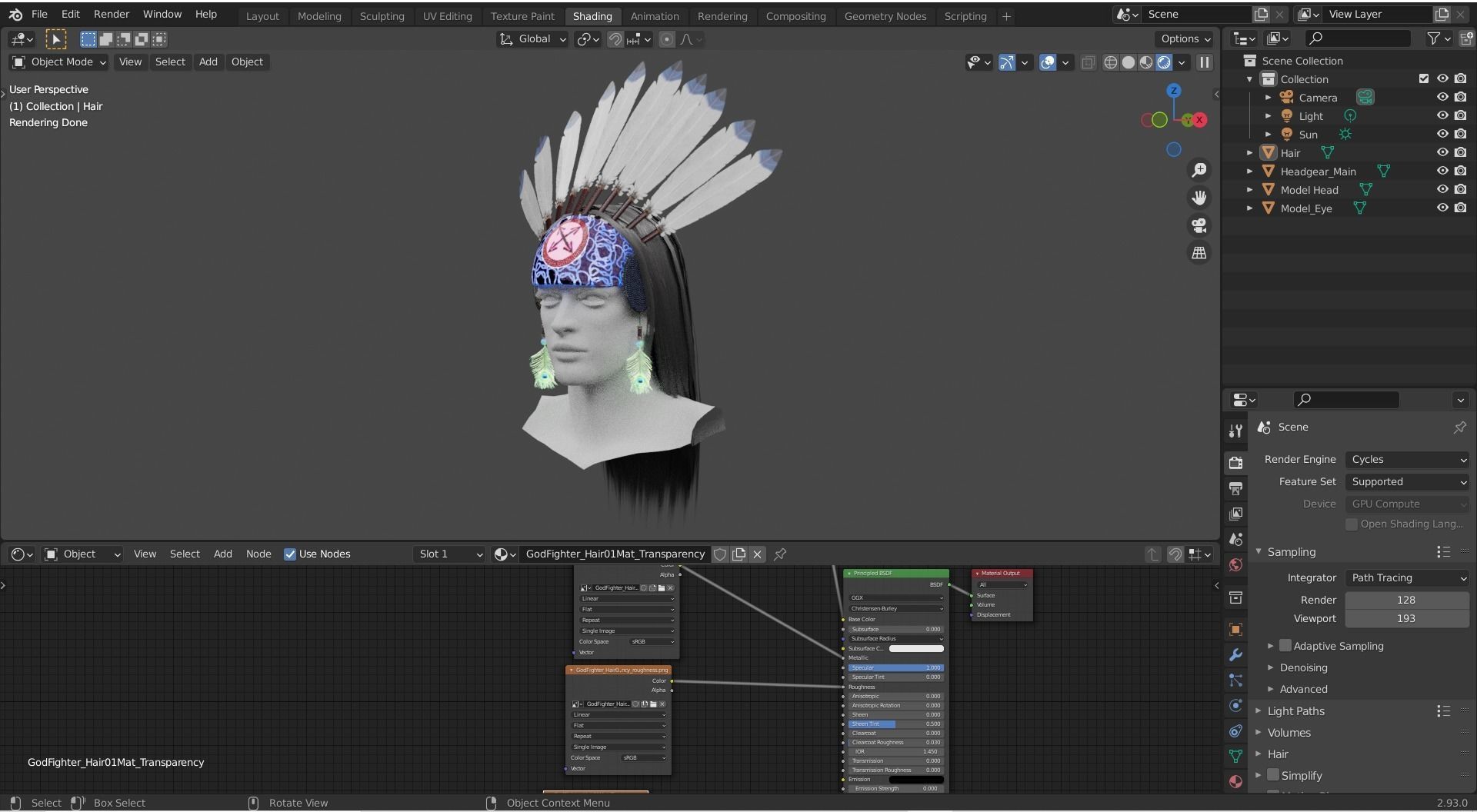Open the Object Mode dropdown

(59, 62)
